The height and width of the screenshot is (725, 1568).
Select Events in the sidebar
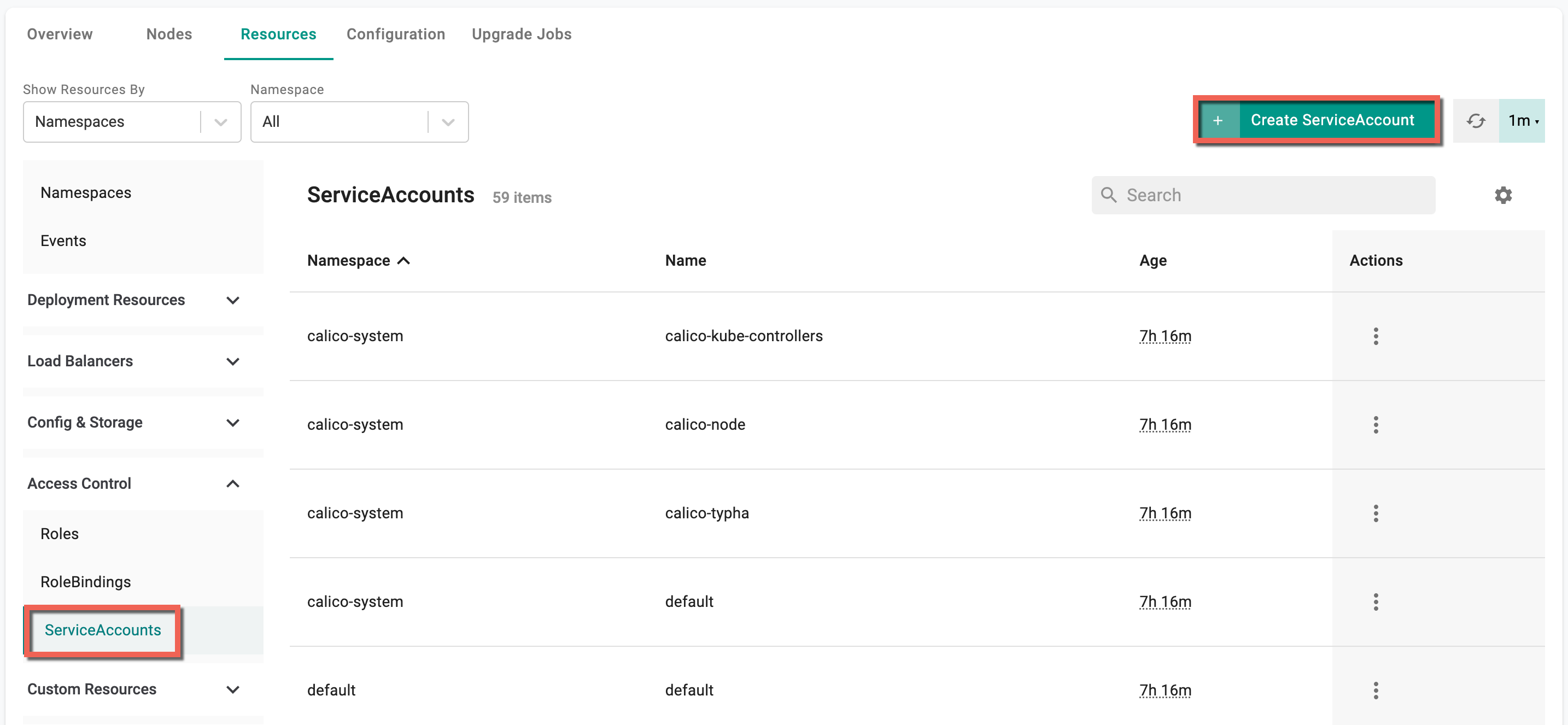click(63, 241)
